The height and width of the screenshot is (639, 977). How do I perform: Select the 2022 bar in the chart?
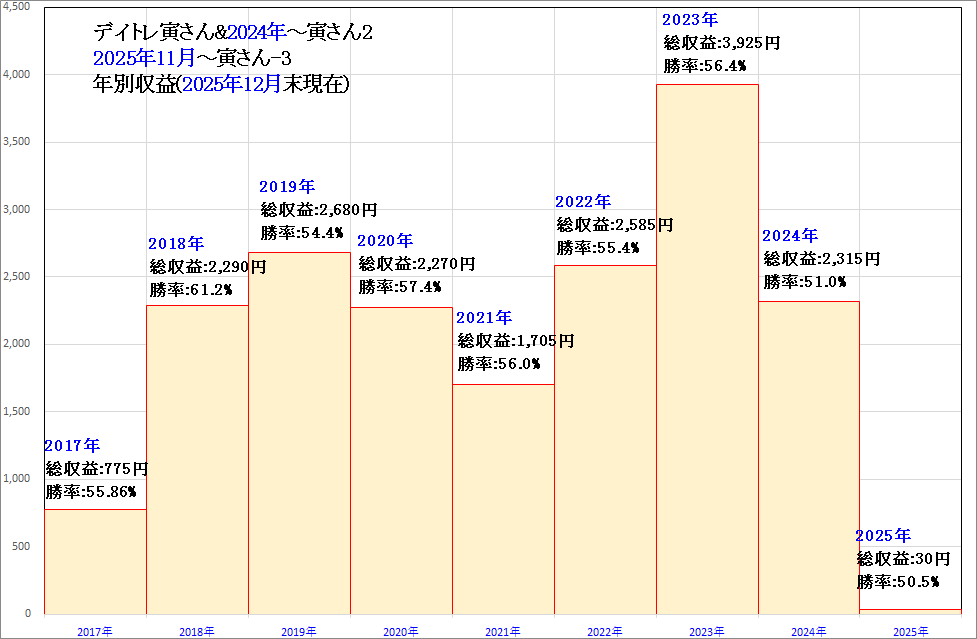click(605, 438)
